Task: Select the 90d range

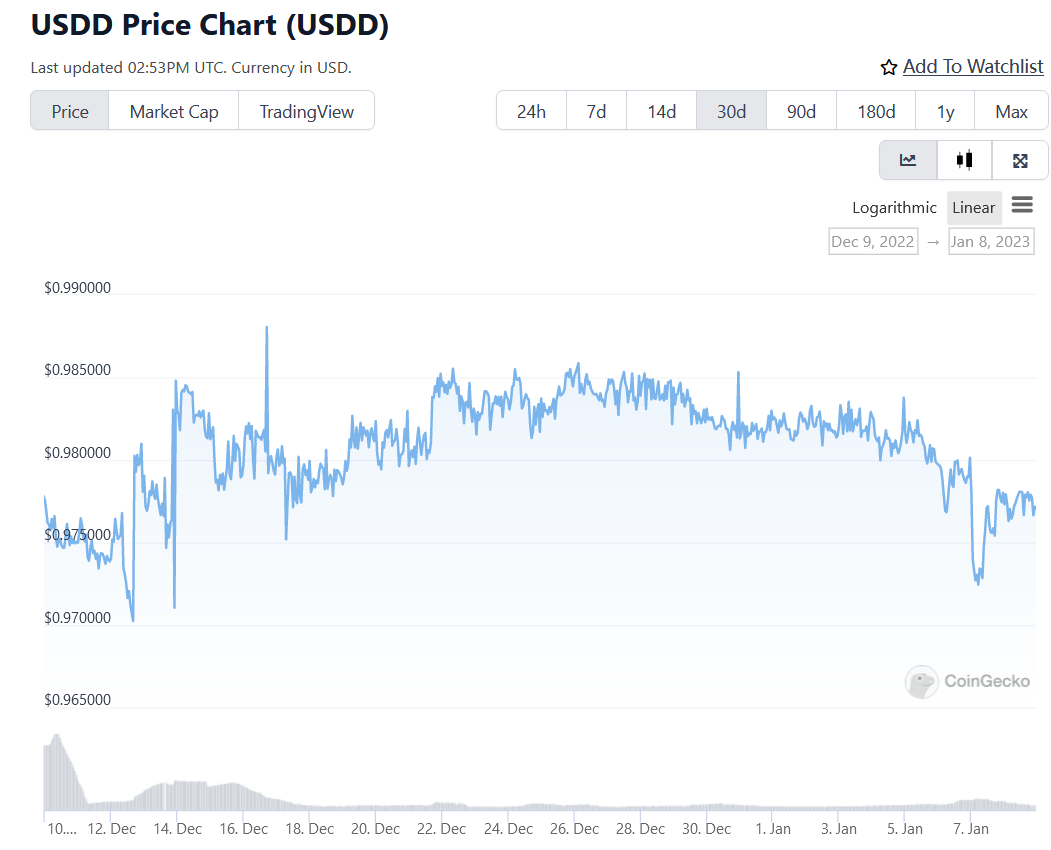Action: point(801,111)
